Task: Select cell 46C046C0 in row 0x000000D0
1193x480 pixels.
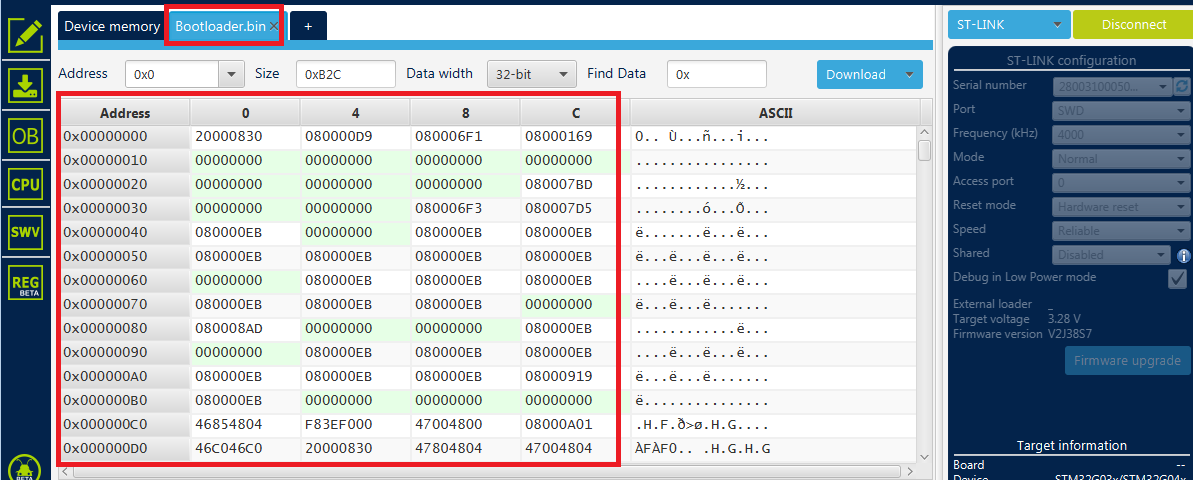Action: 245,448
